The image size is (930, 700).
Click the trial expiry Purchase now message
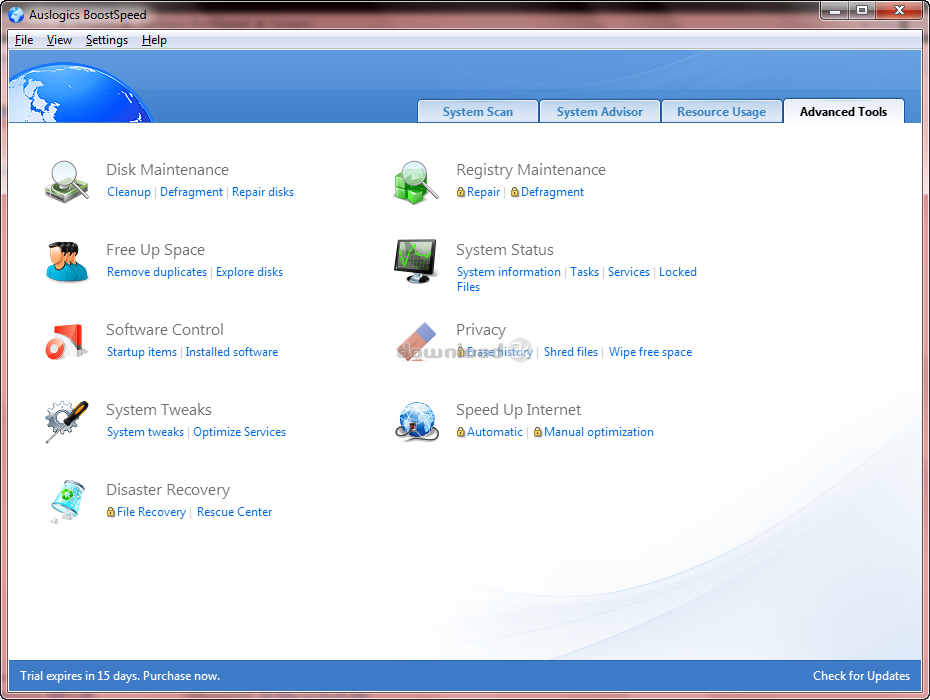[120, 676]
